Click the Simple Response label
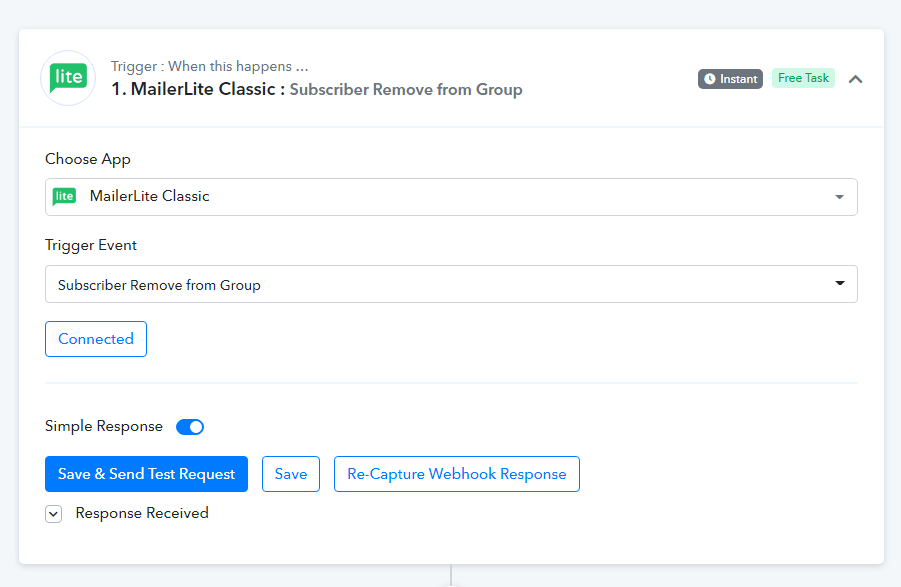The image size is (901, 587). coord(104,426)
